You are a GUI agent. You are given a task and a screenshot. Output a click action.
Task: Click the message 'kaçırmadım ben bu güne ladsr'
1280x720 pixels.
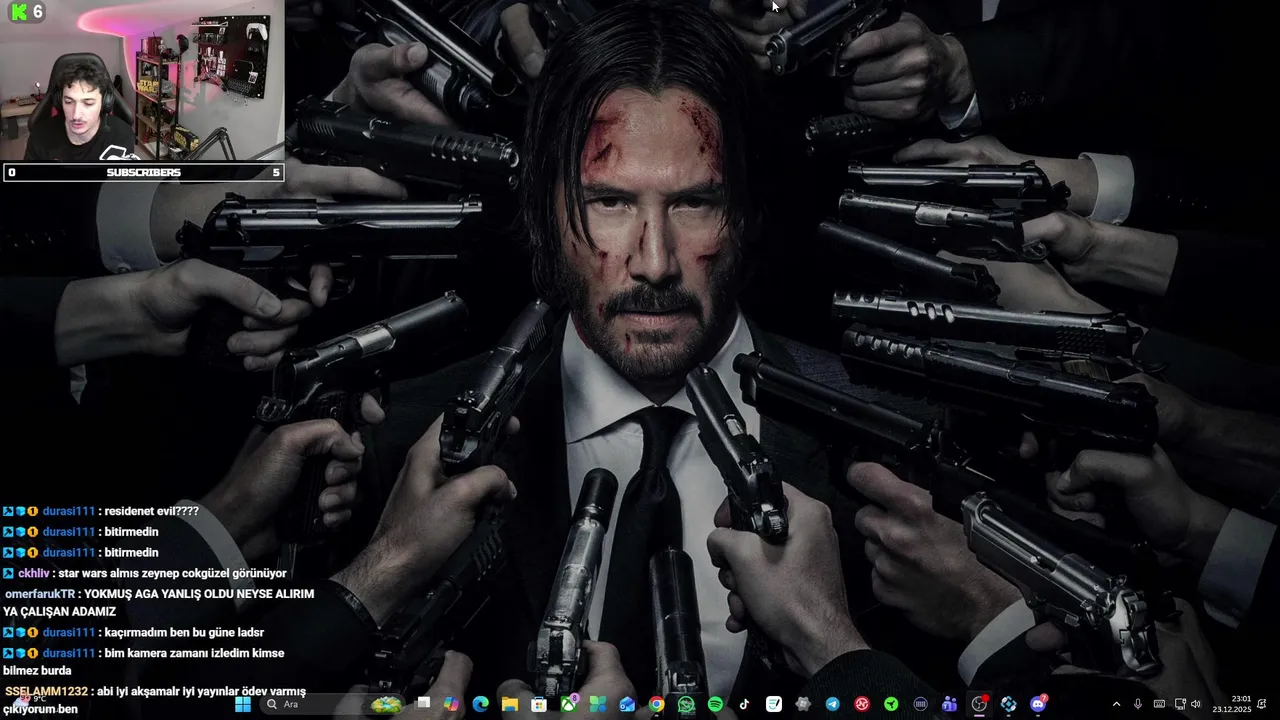point(184,633)
